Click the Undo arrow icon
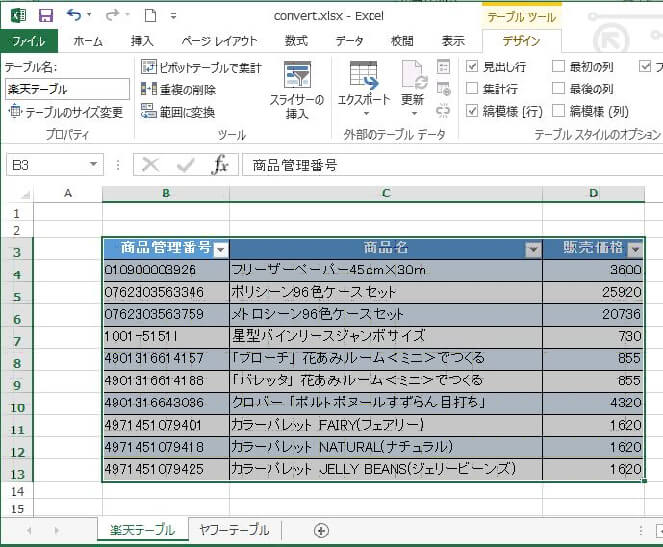The image size is (663, 547). pos(74,15)
